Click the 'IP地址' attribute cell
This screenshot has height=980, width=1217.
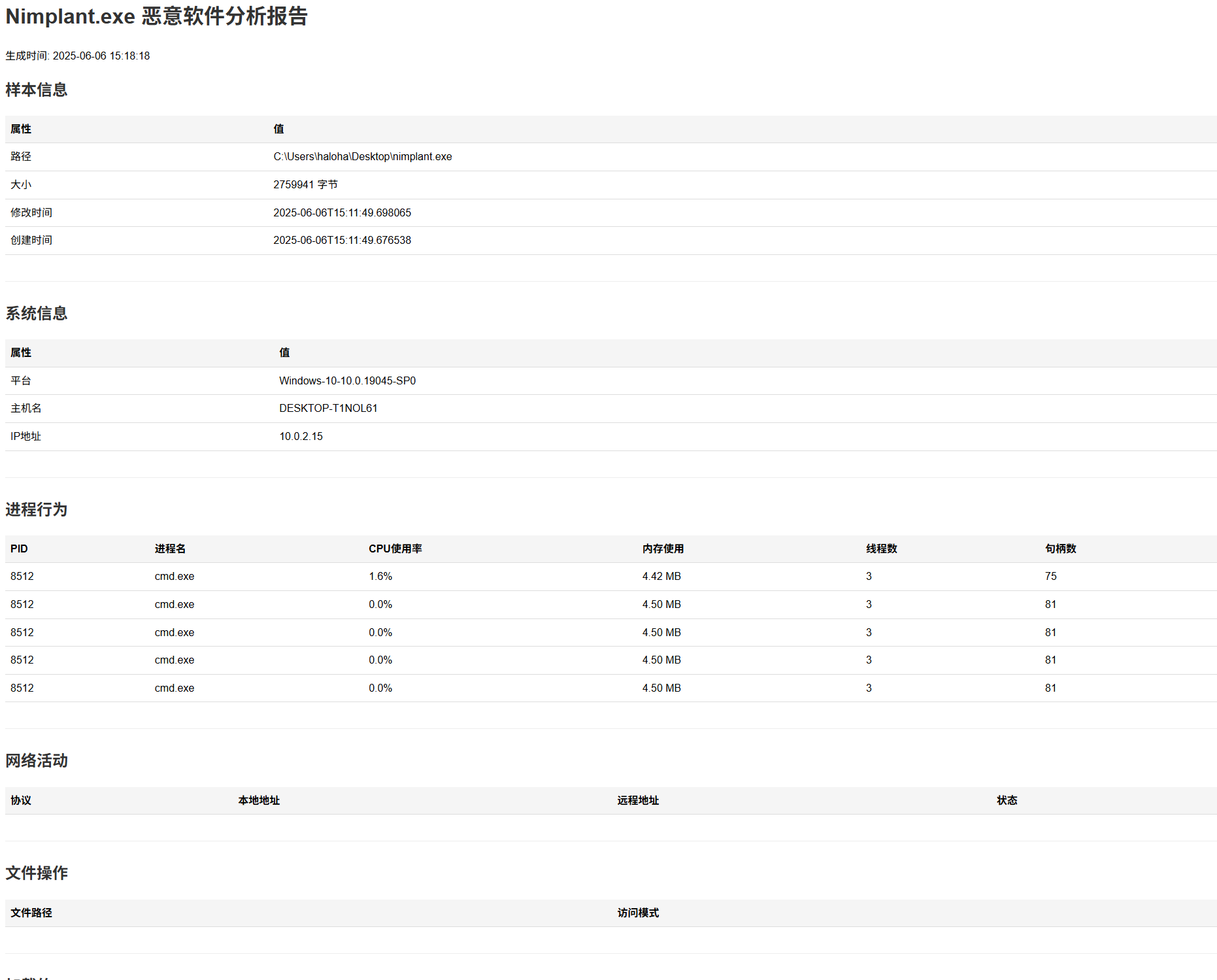(26, 437)
